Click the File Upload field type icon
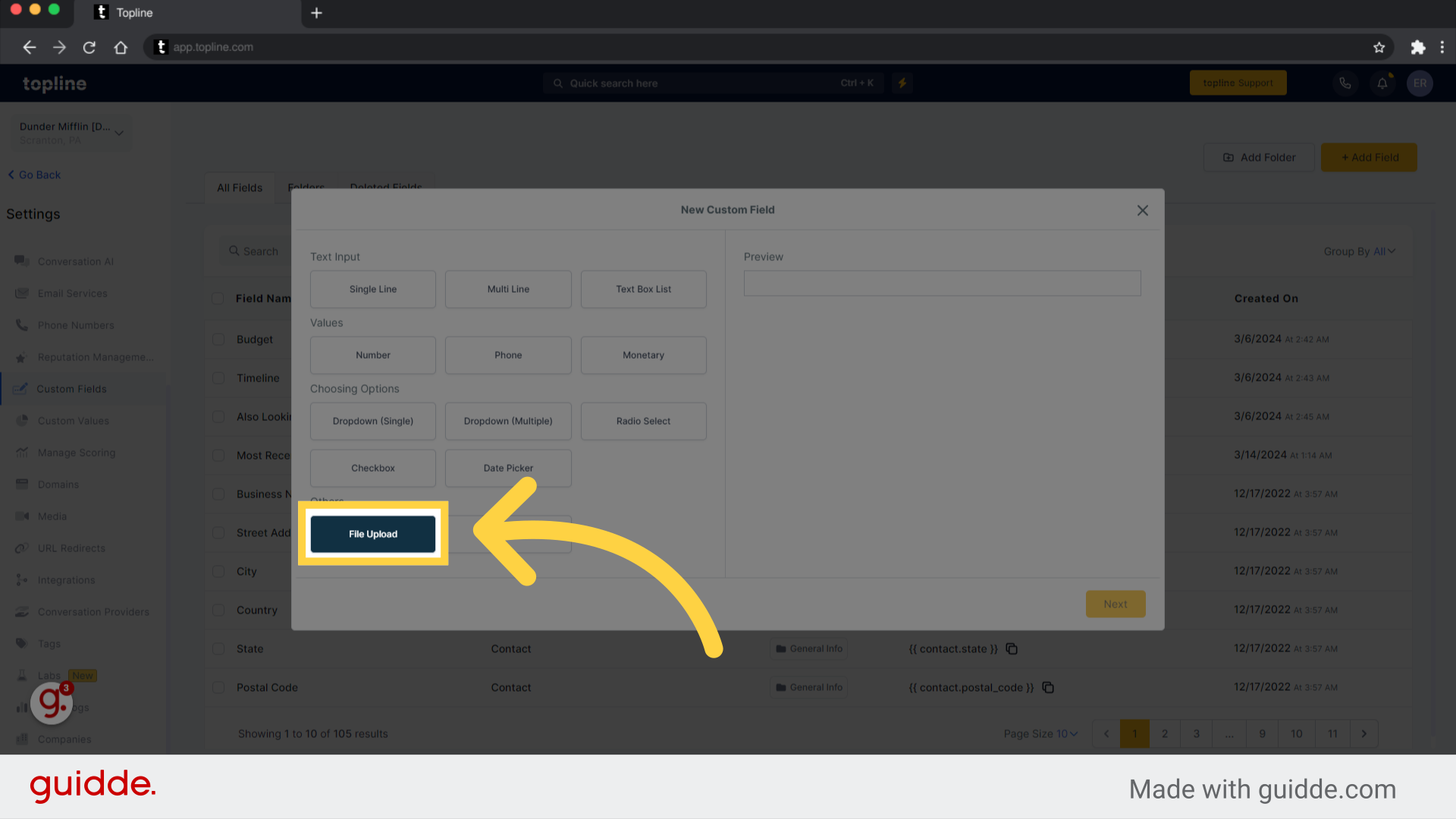 [372, 533]
